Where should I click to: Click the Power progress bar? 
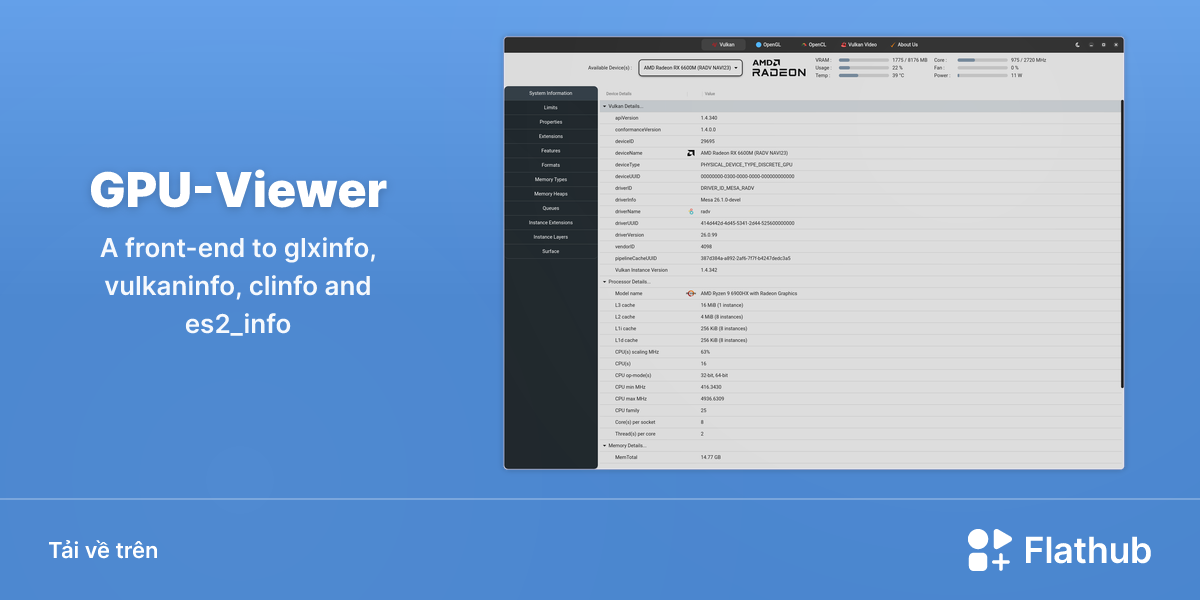point(982,75)
